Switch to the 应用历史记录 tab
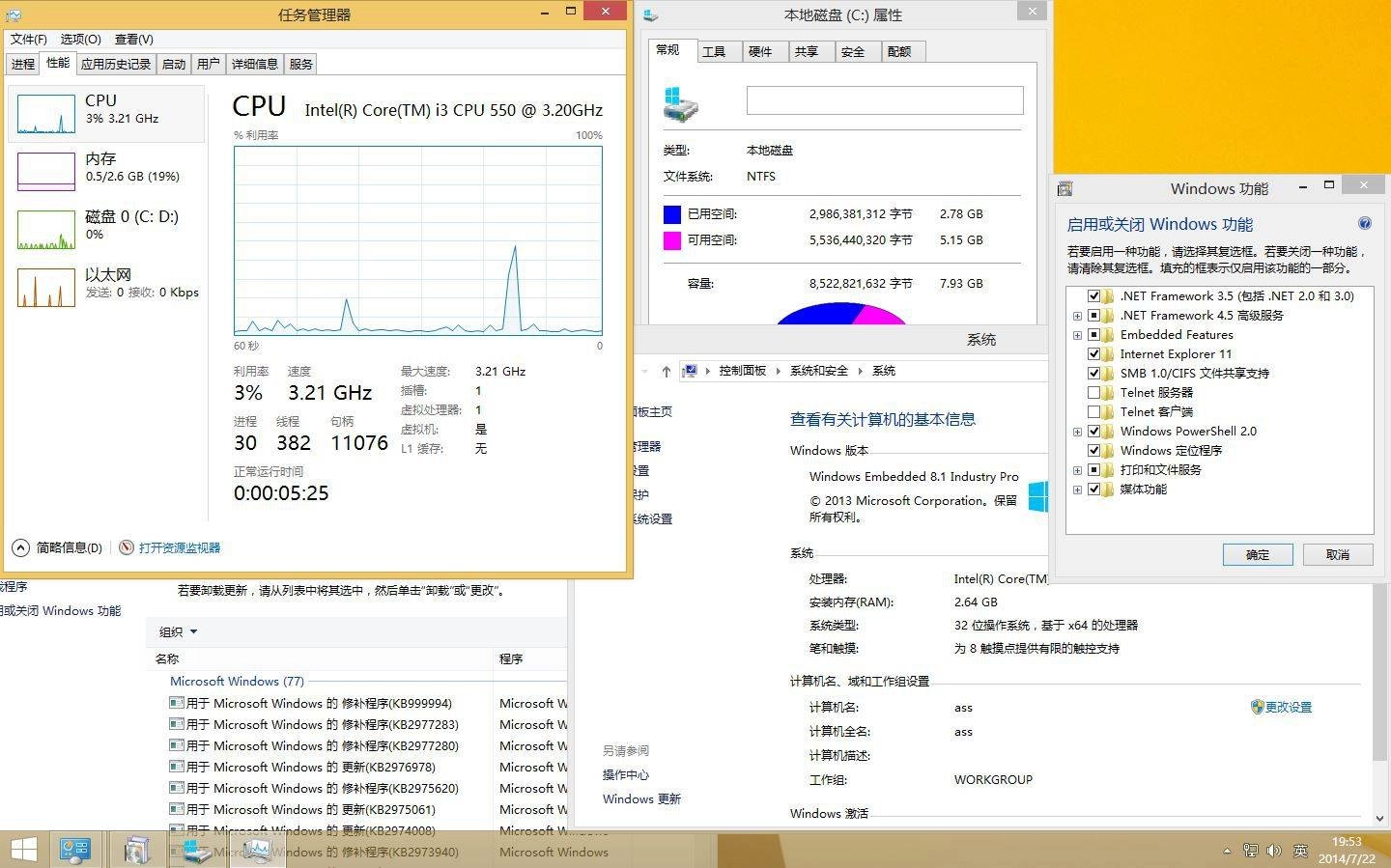The image size is (1391, 868). 116,64
